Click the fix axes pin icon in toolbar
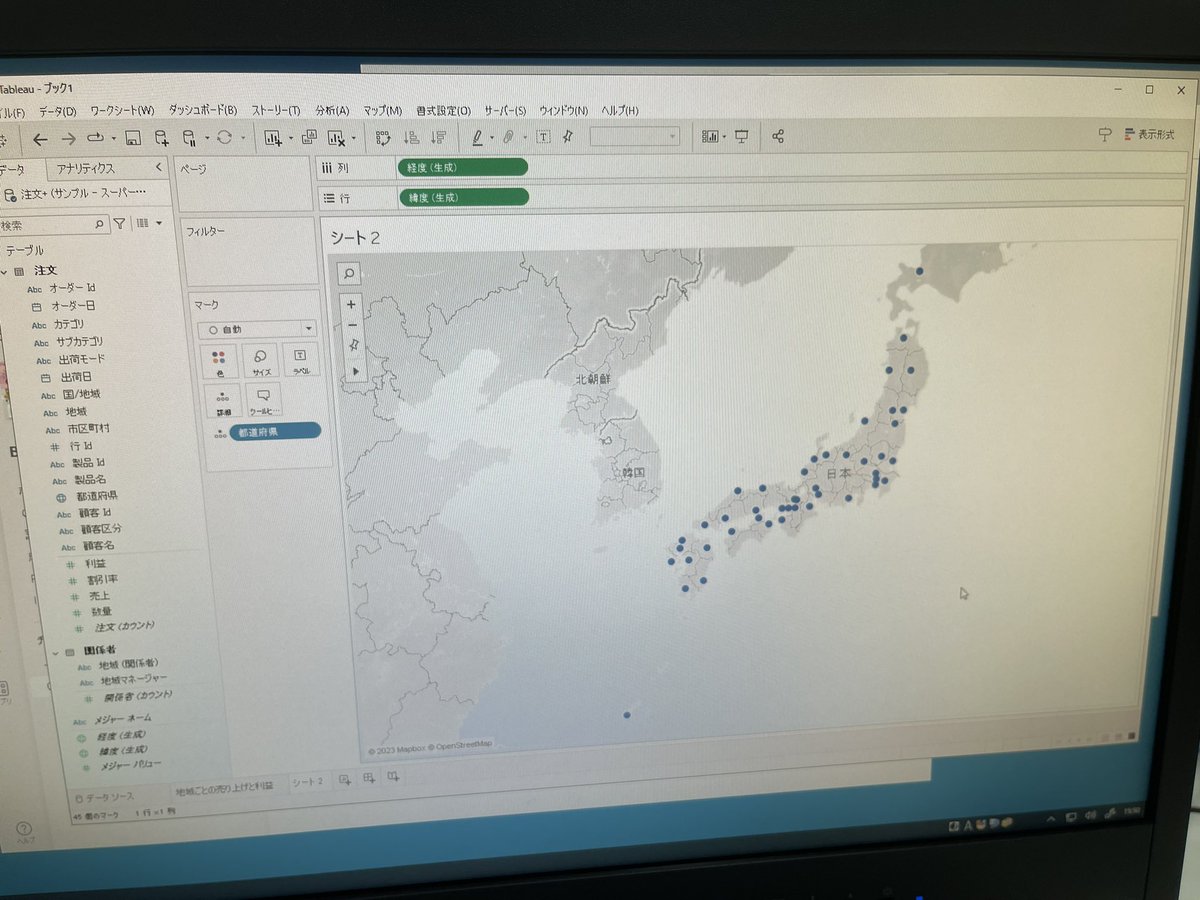1200x900 pixels. [x=568, y=137]
